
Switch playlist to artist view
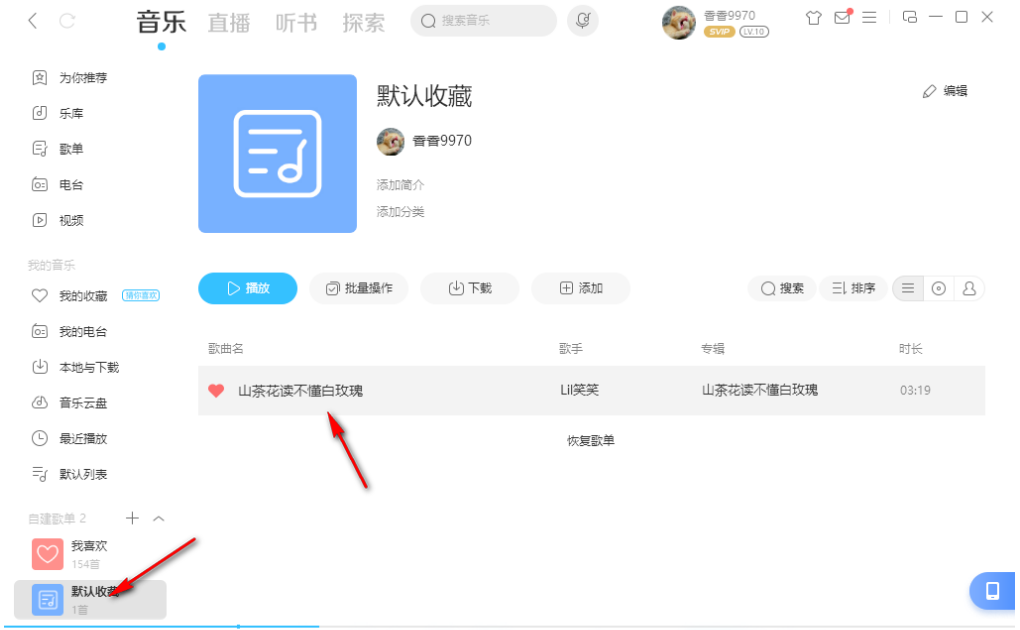click(x=969, y=288)
